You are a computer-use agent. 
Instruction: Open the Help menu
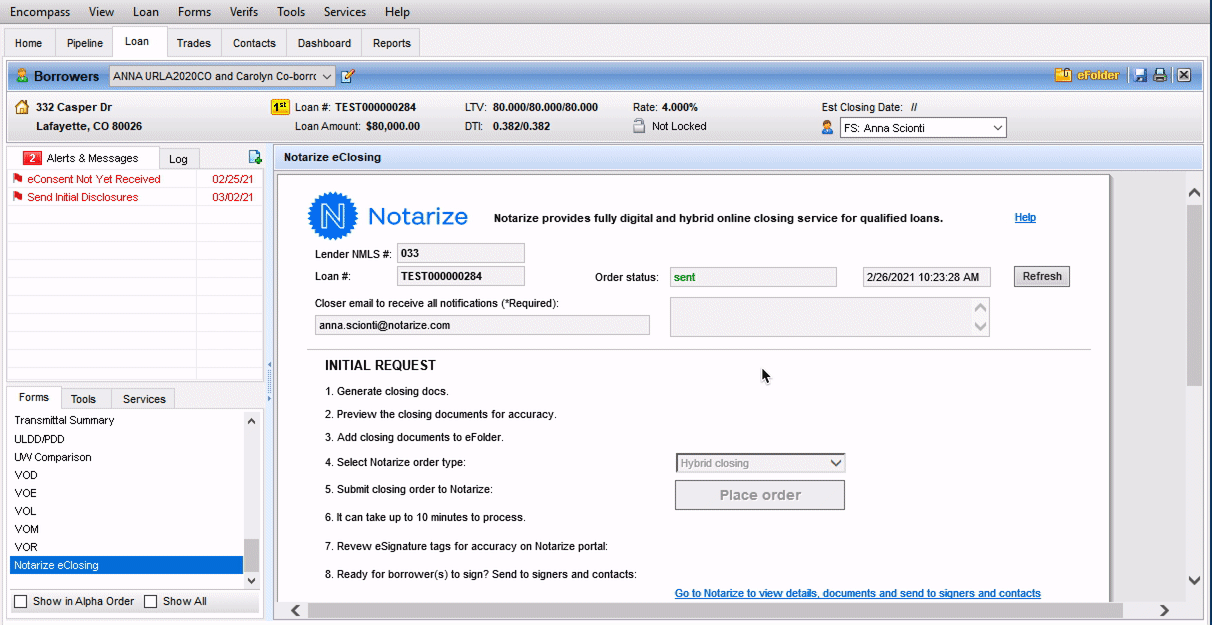pos(397,12)
